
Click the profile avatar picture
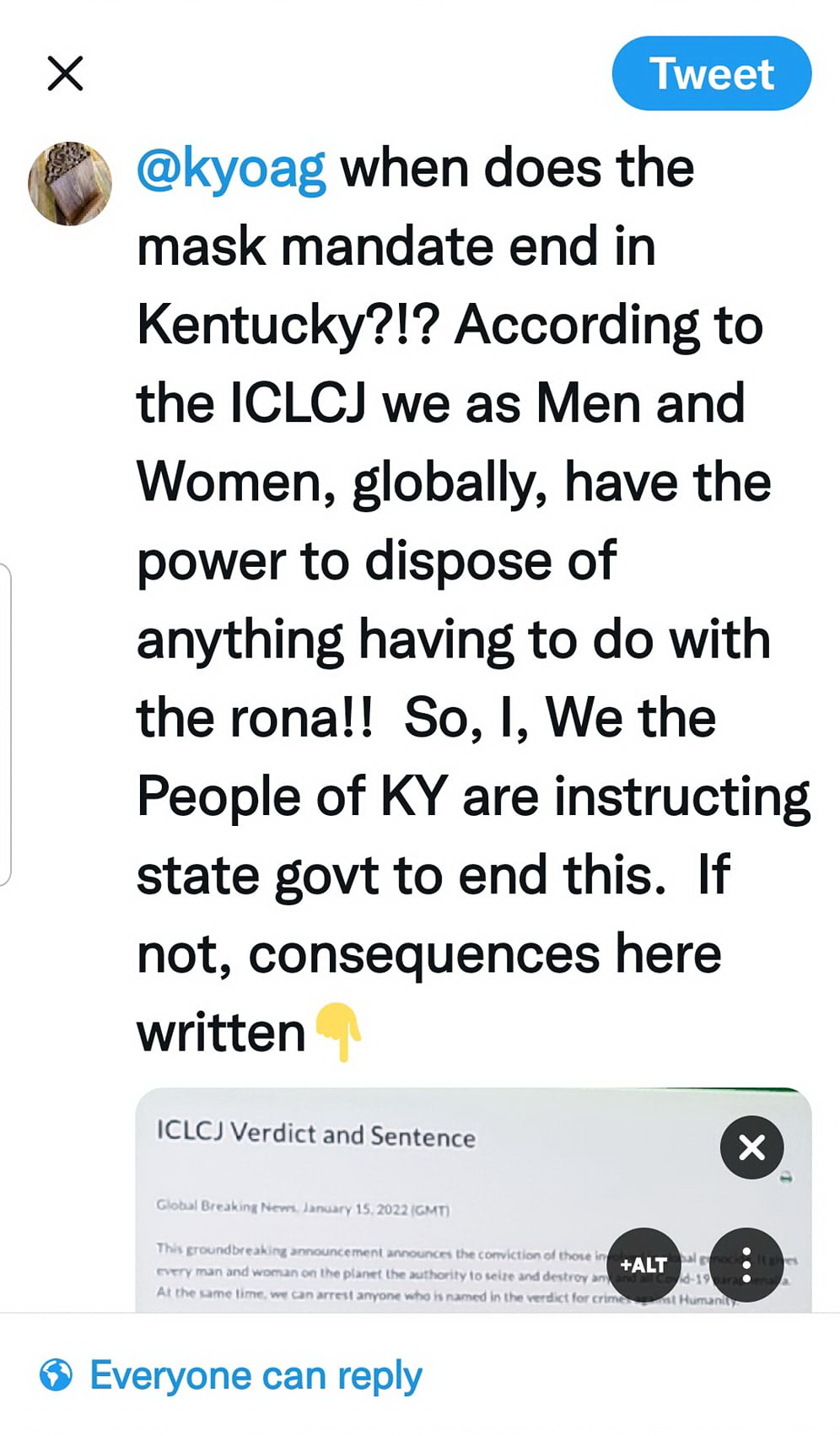[70, 183]
